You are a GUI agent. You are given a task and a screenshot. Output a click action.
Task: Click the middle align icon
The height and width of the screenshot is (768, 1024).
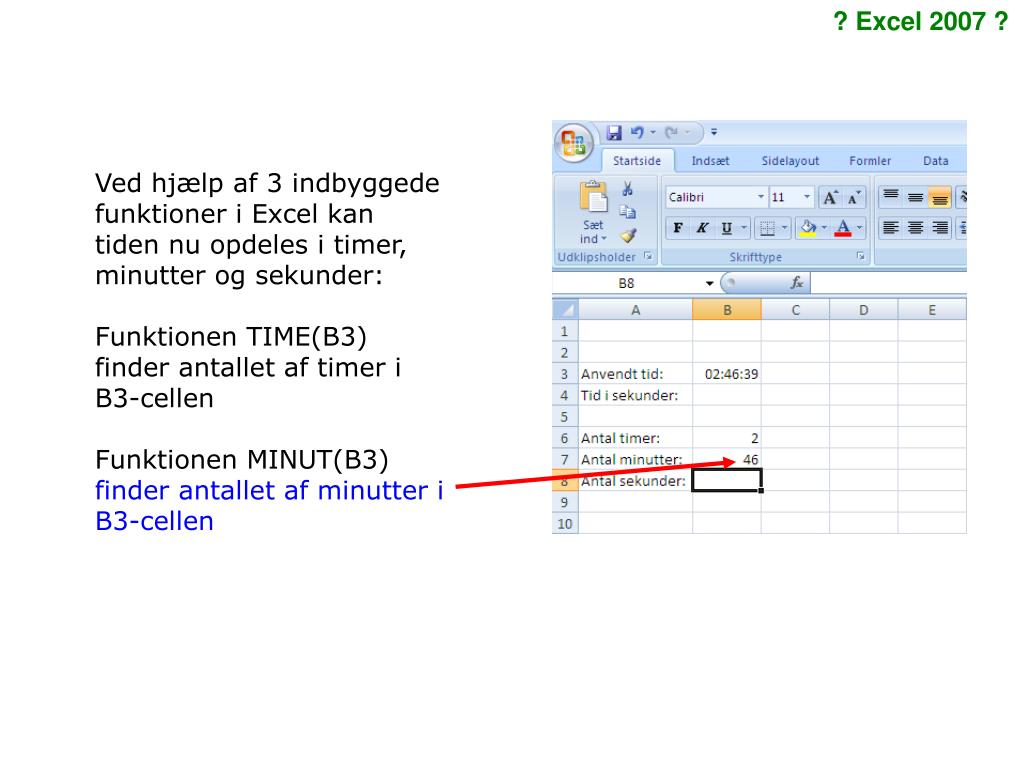(x=916, y=197)
